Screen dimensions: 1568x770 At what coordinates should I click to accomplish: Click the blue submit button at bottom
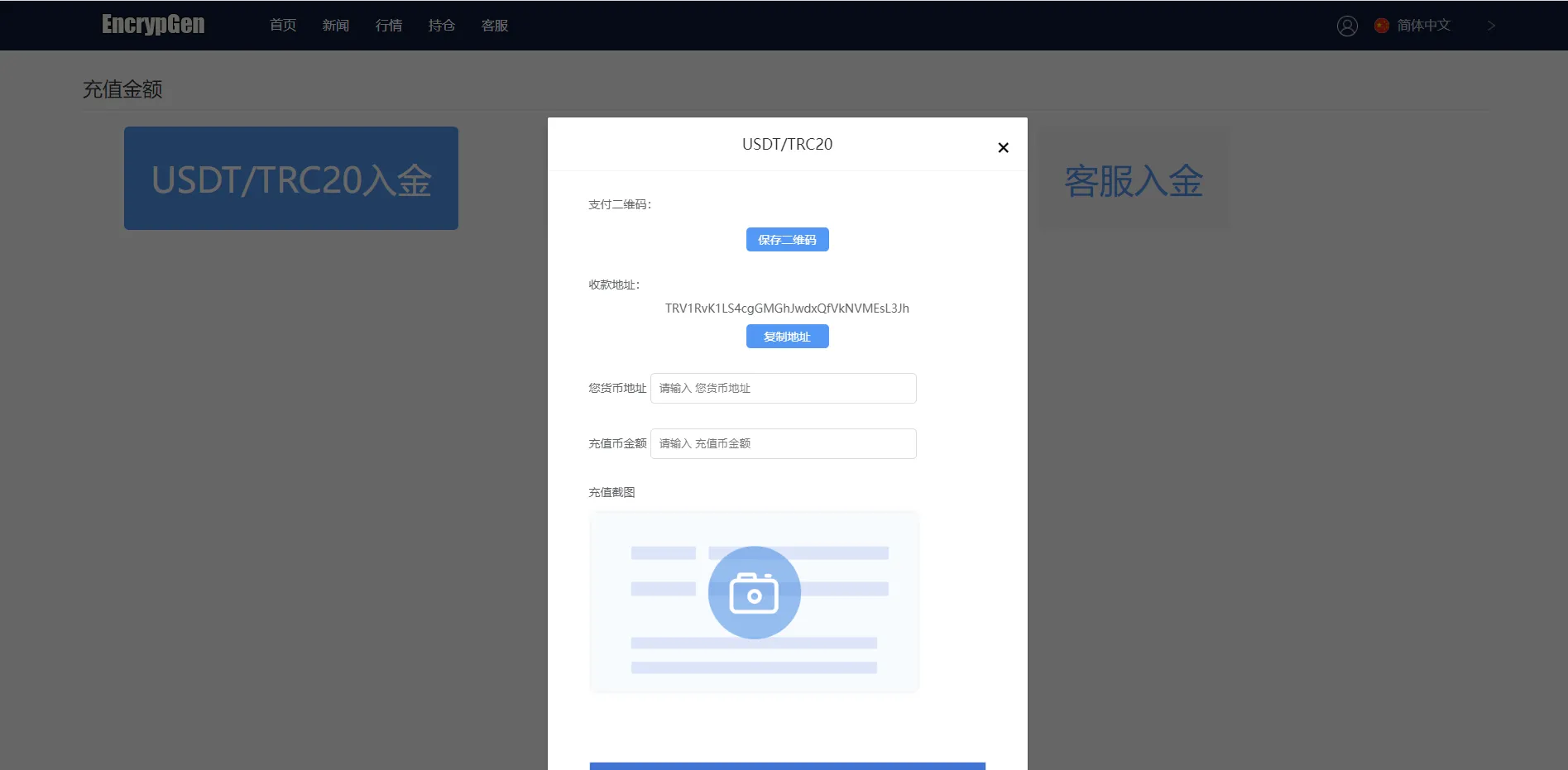click(787, 767)
